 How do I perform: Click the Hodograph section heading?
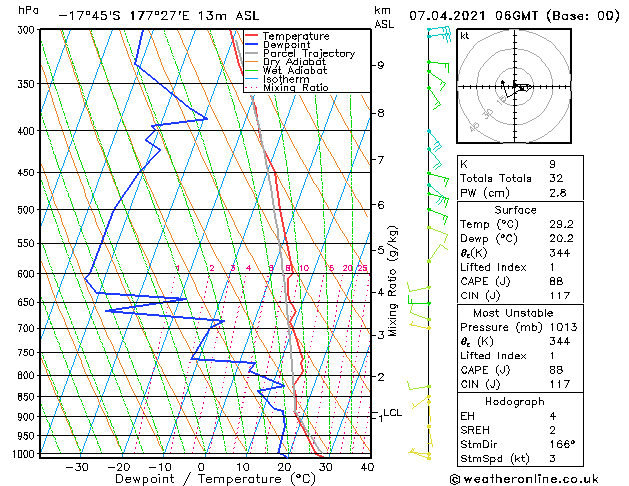click(x=515, y=401)
